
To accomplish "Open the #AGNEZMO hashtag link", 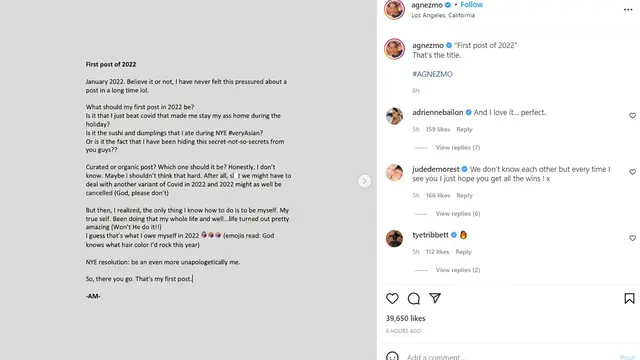I will (432, 74).
